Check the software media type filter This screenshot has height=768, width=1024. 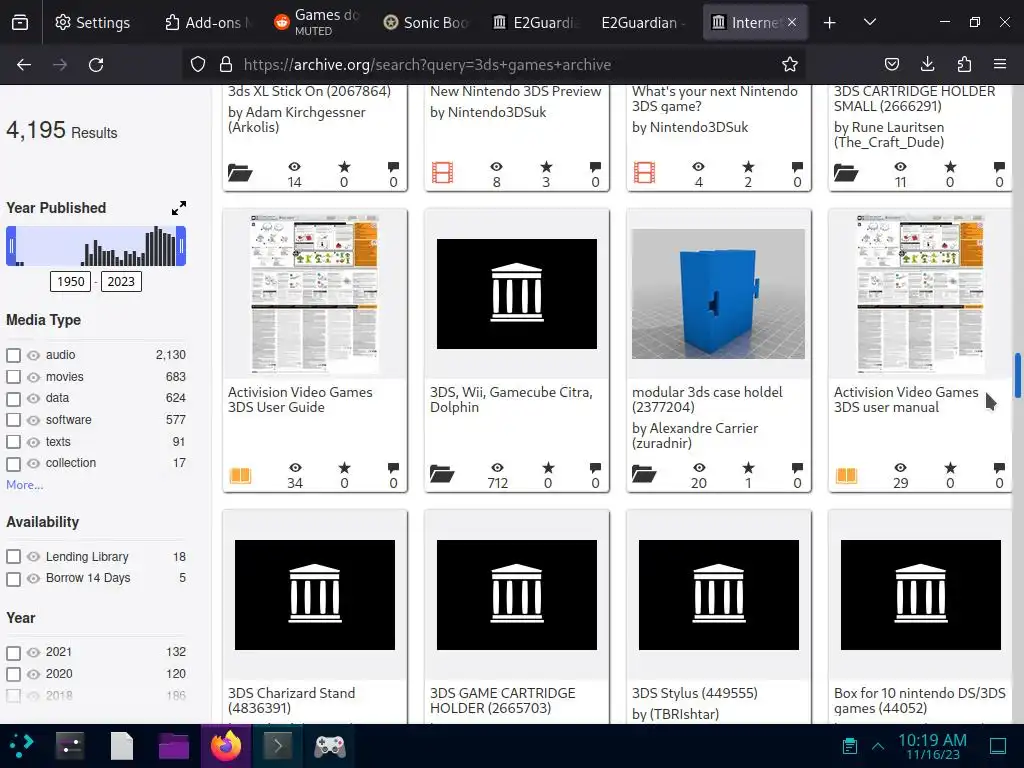click(x=13, y=420)
